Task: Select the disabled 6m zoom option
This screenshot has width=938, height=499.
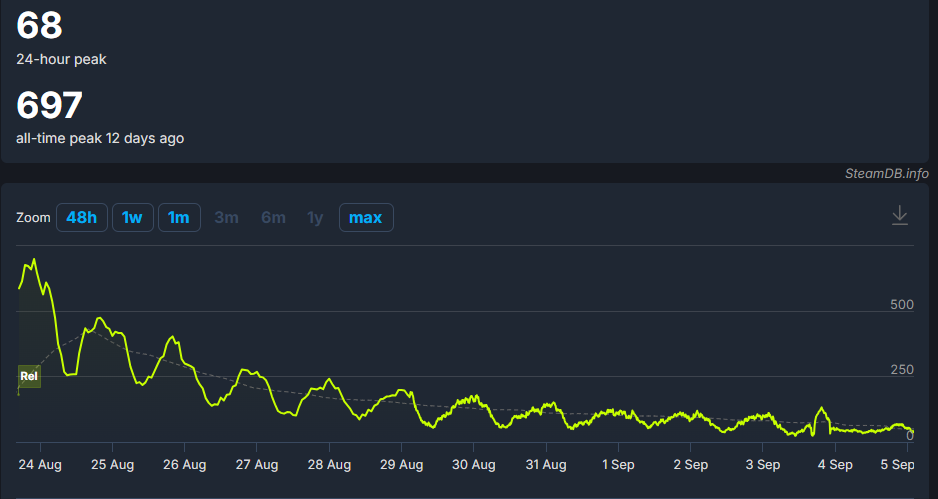Action: 273,217
